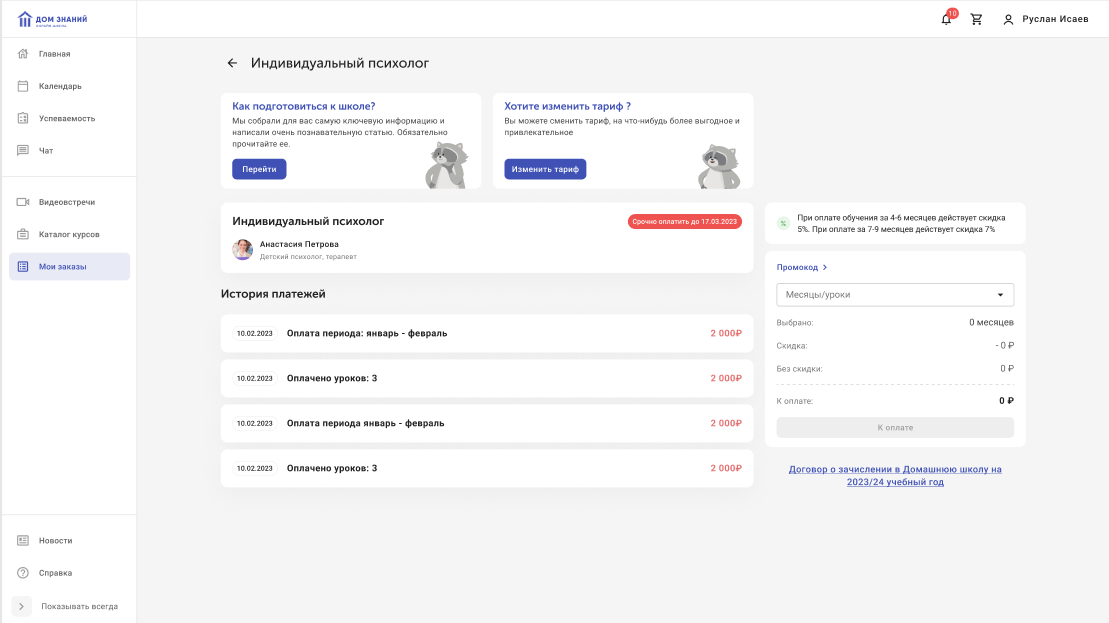1109x623 pixels.
Task: Click the Изменить тариф button
Action: tap(545, 169)
